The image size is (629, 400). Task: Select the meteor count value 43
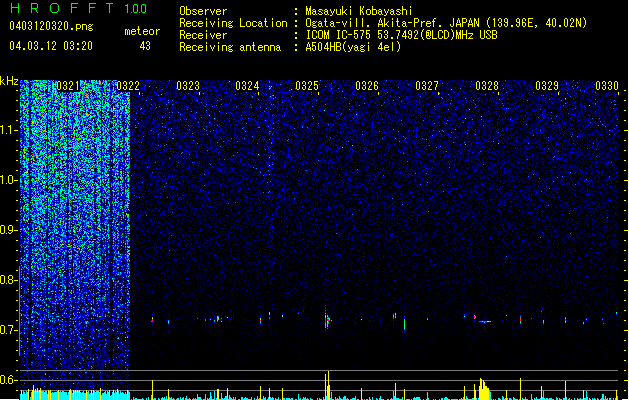tap(145, 46)
